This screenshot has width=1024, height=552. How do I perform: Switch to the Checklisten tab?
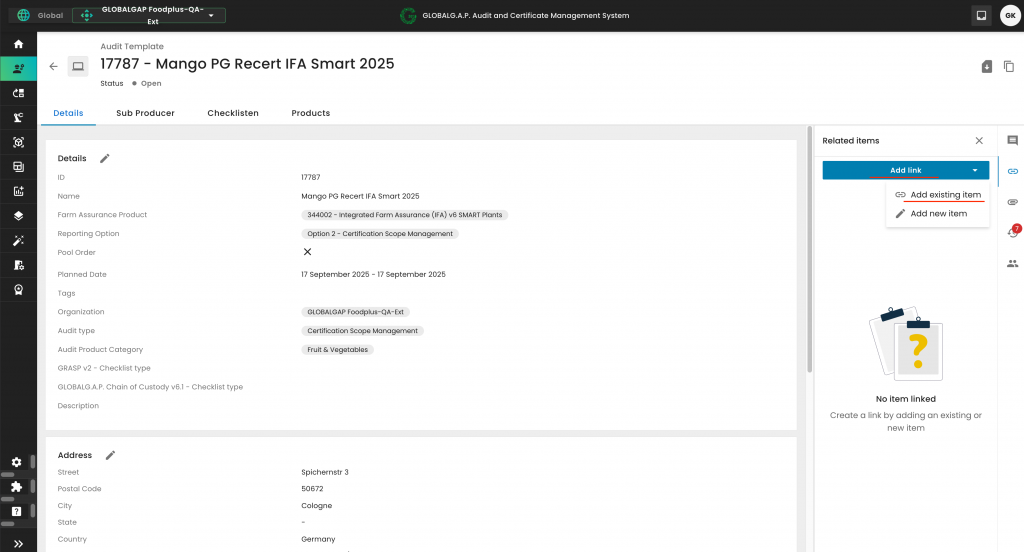point(233,113)
